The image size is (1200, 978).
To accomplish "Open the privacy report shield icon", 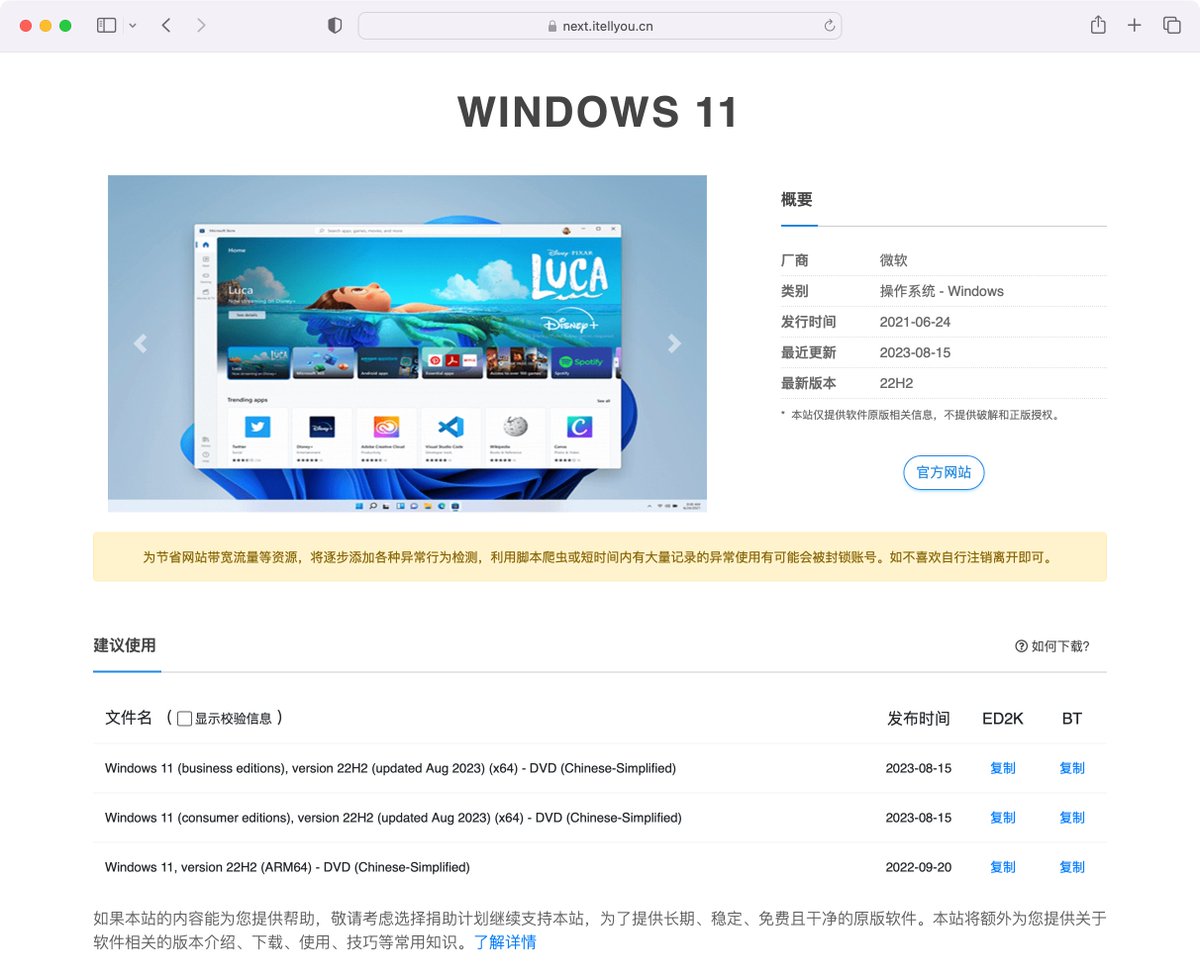I will point(335,26).
